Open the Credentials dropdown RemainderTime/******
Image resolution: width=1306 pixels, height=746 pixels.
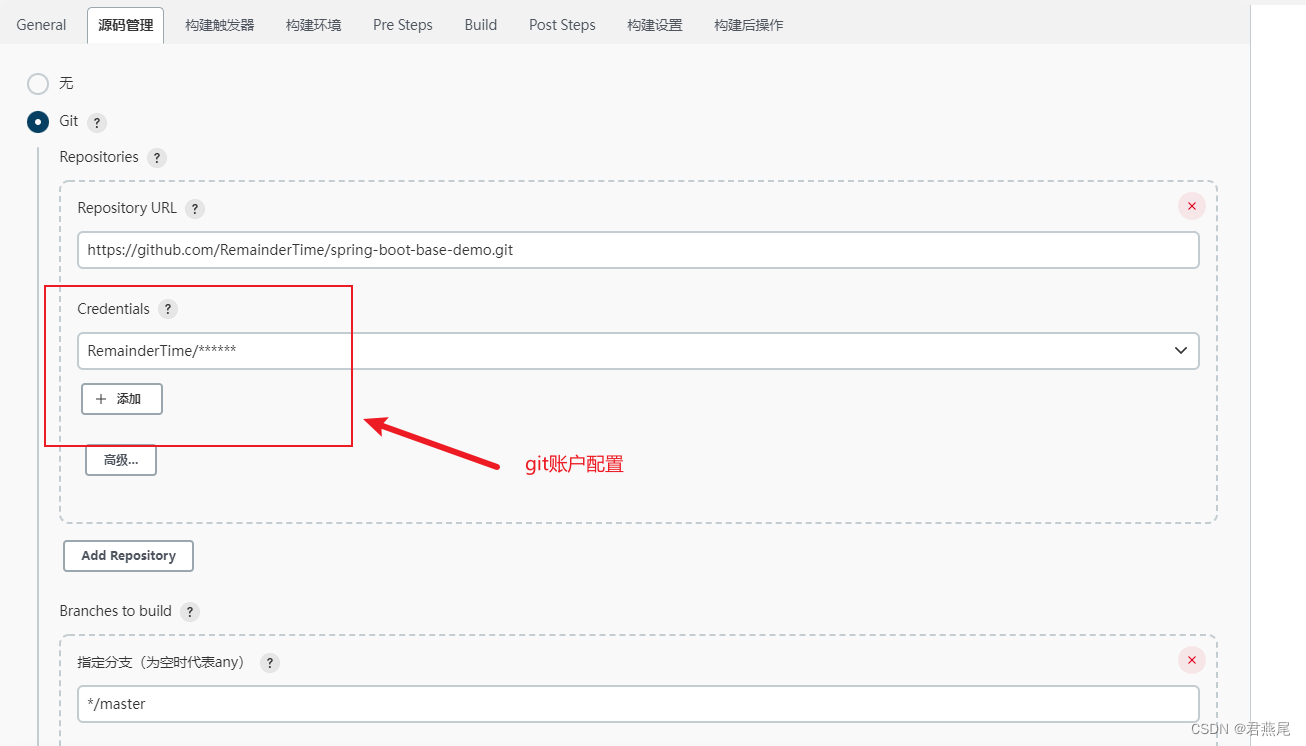pos(638,351)
